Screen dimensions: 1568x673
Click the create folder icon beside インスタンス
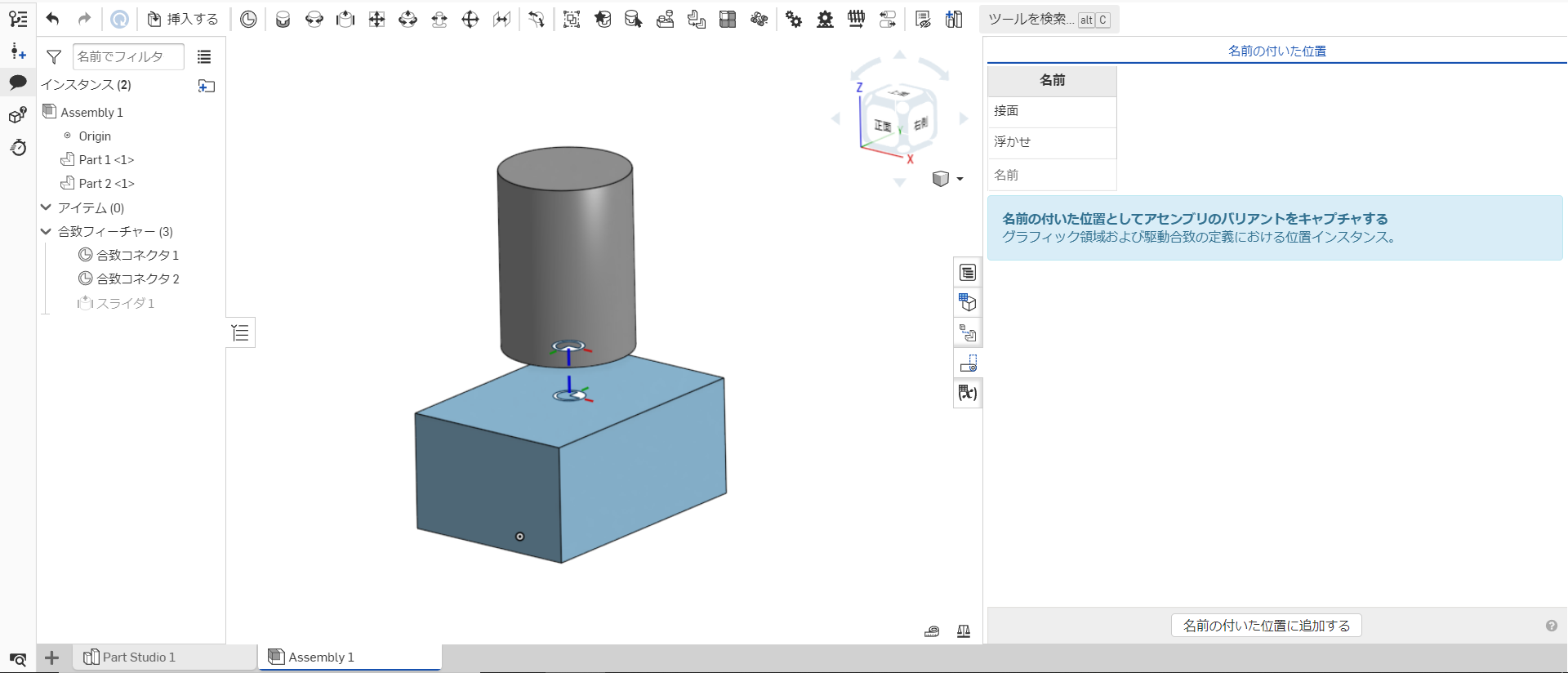click(207, 86)
